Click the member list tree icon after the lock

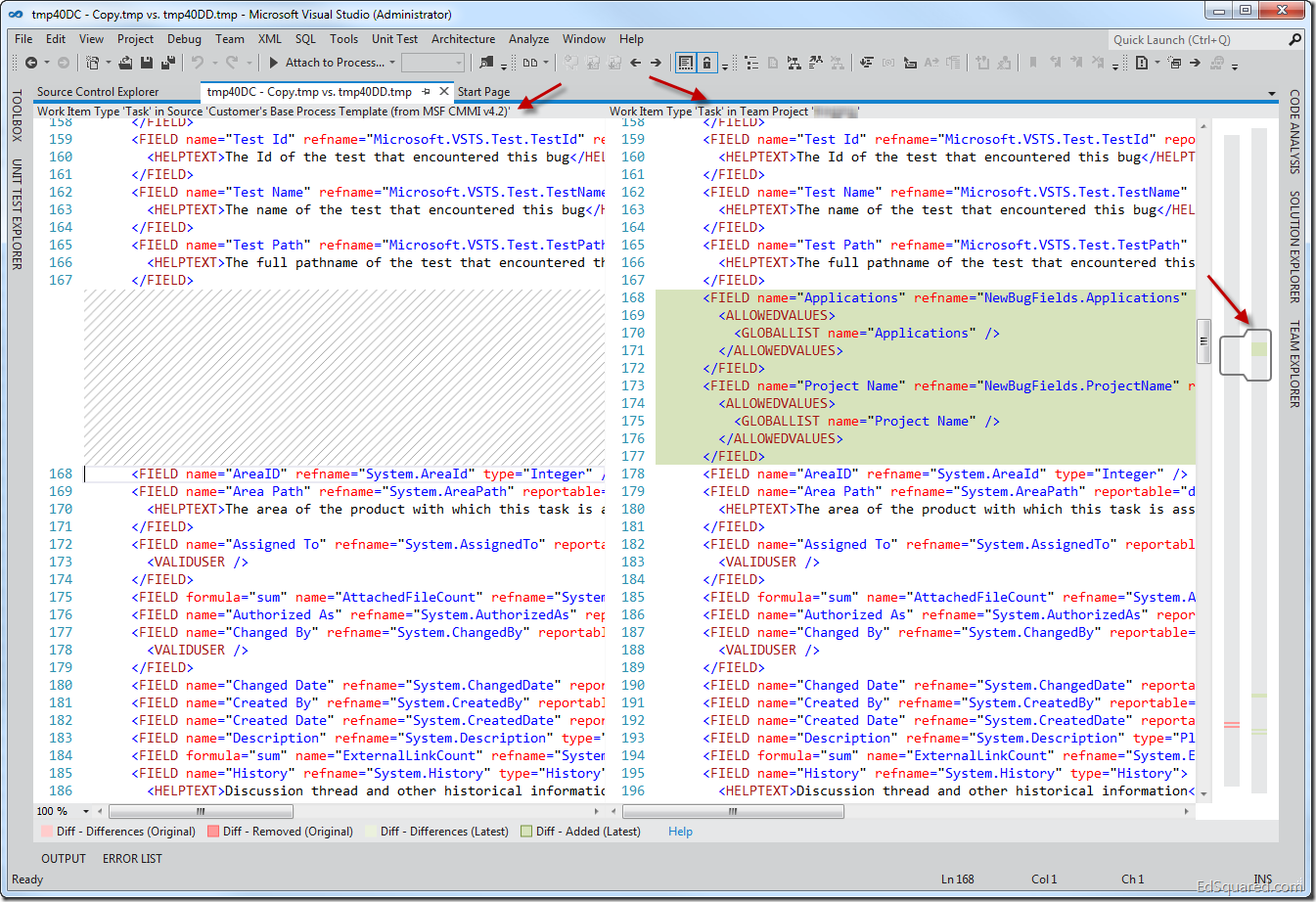[751, 63]
